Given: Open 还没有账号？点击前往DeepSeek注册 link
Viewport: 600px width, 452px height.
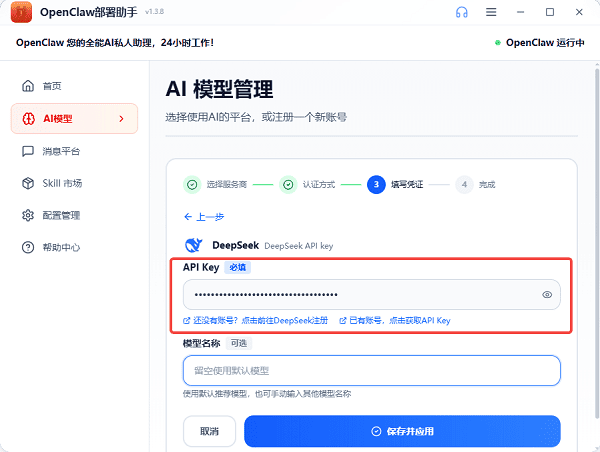Looking at the screenshot, I should pyautogui.click(x=256, y=320).
